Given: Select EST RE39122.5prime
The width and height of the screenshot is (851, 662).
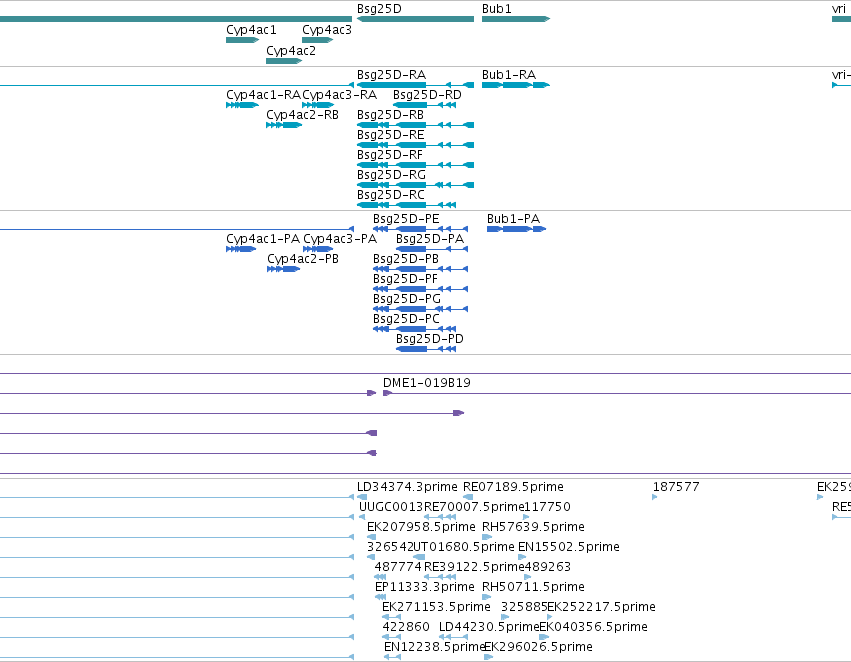Looking at the screenshot, I should click(x=440, y=577).
